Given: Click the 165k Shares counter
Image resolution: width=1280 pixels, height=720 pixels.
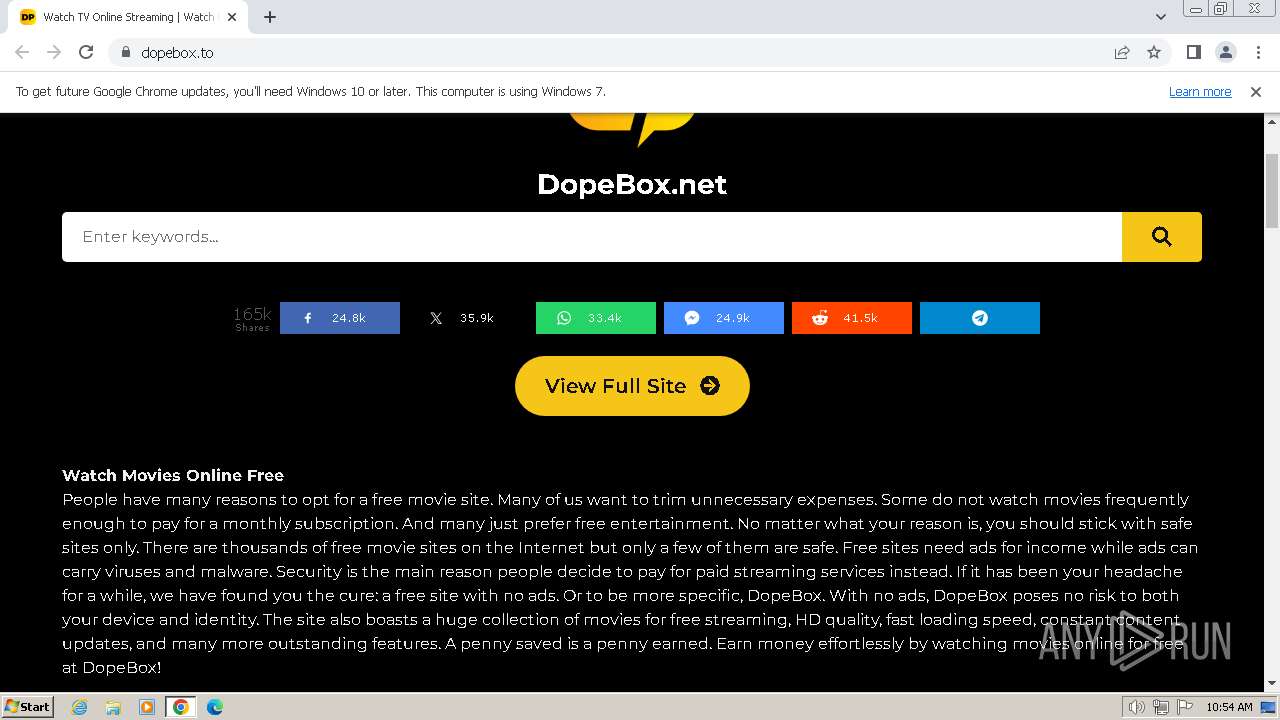Looking at the screenshot, I should (x=252, y=319).
